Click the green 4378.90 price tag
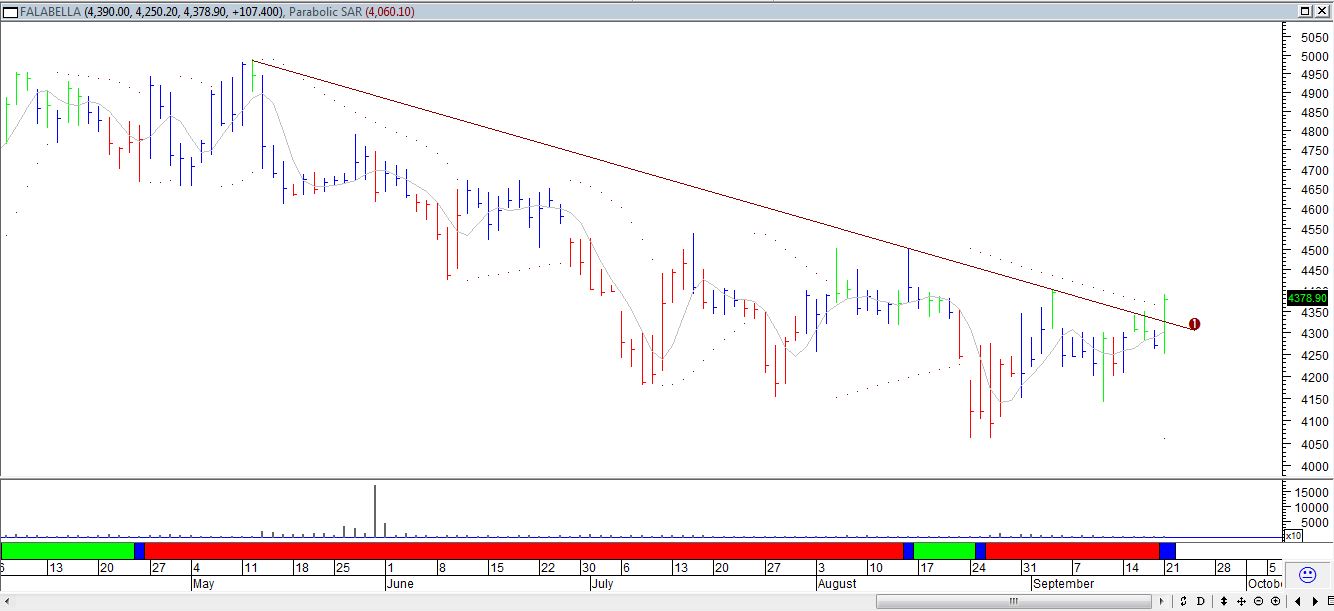 (x=1308, y=298)
